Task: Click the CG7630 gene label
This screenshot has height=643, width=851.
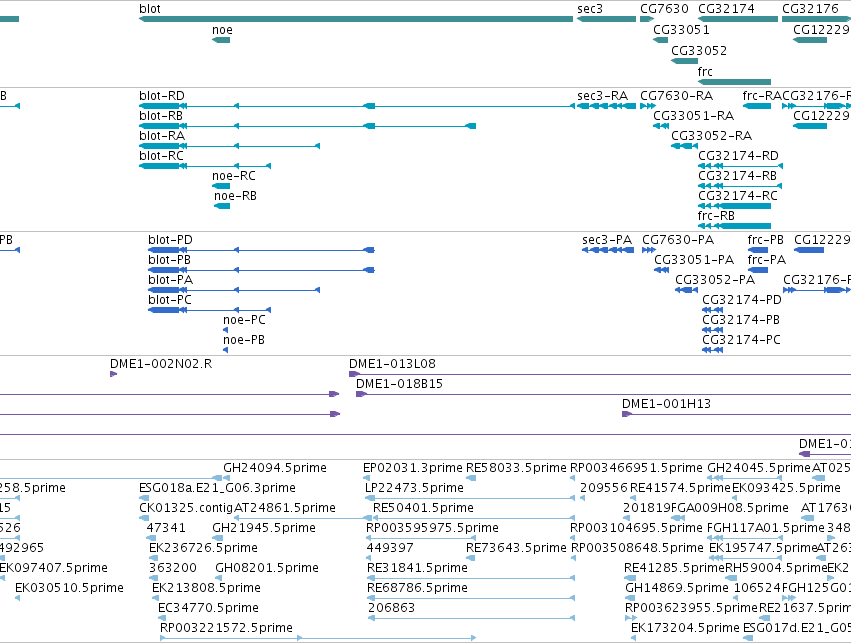Action: click(x=664, y=9)
